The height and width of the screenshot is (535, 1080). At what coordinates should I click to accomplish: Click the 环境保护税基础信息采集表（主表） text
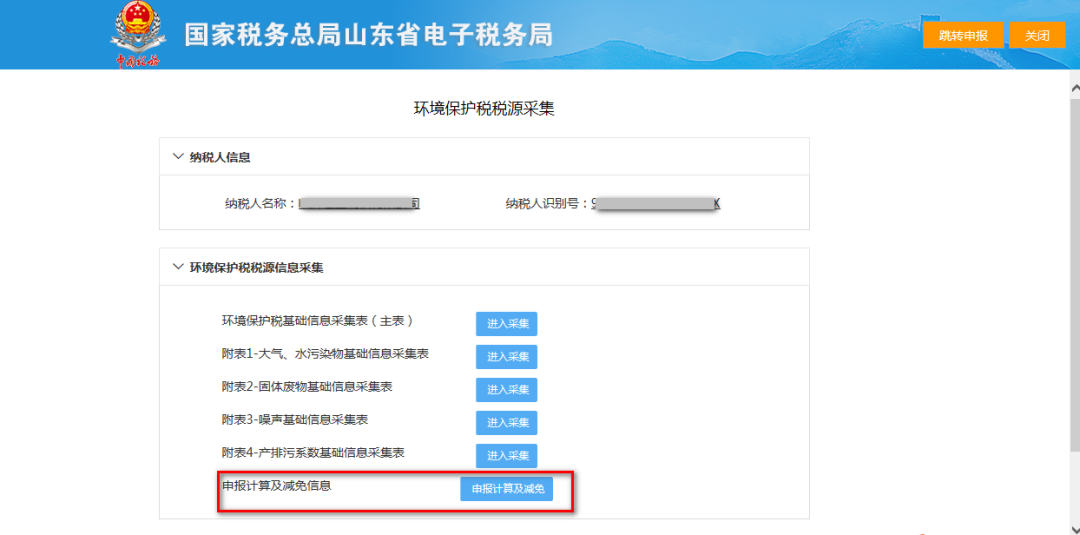point(318,321)
